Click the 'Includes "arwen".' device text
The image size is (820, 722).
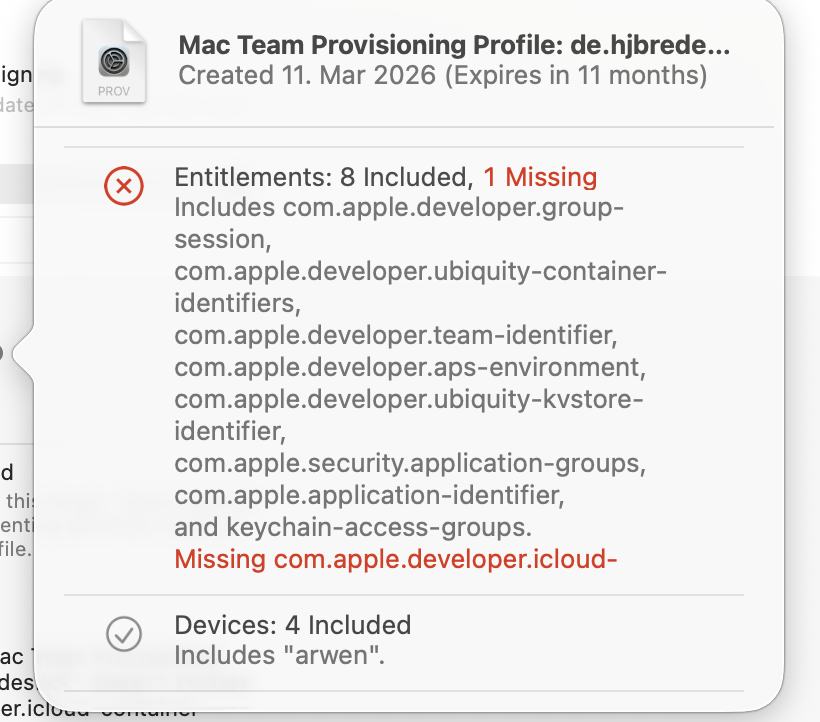(x=279, y=656)
